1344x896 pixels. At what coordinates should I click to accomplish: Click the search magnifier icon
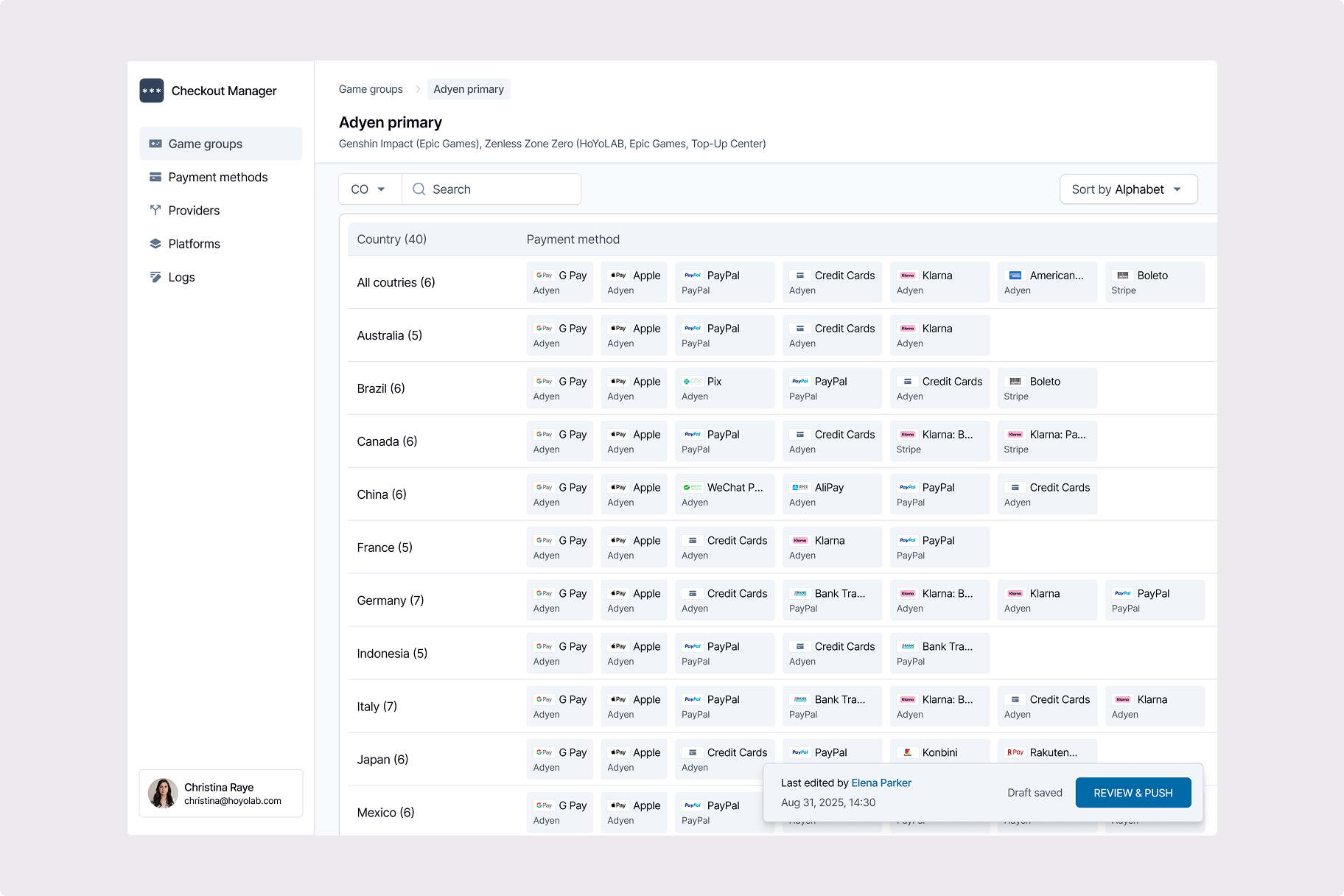point(419,189)
